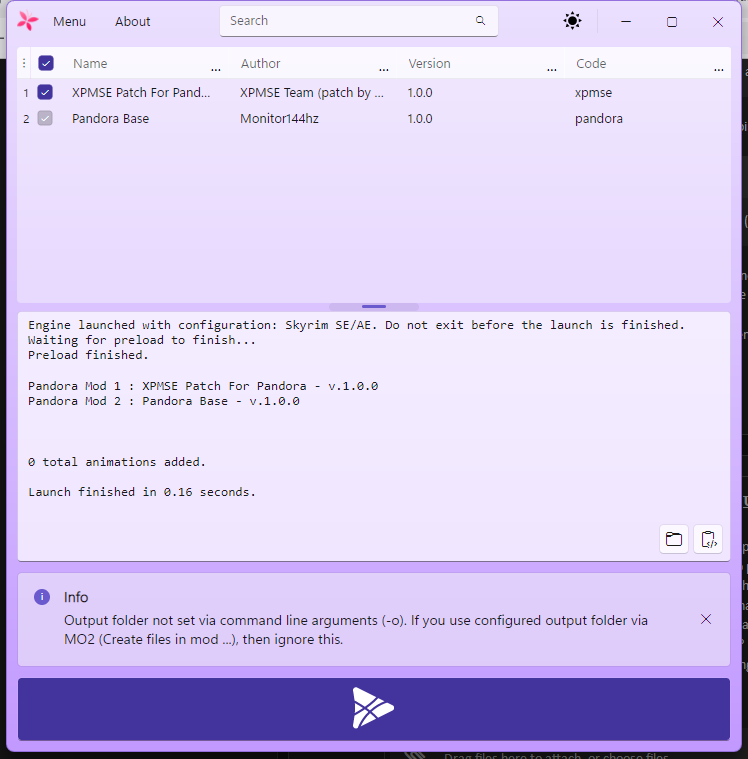
Task: Copy log to clipboard icon button
Action: [708, 539]
